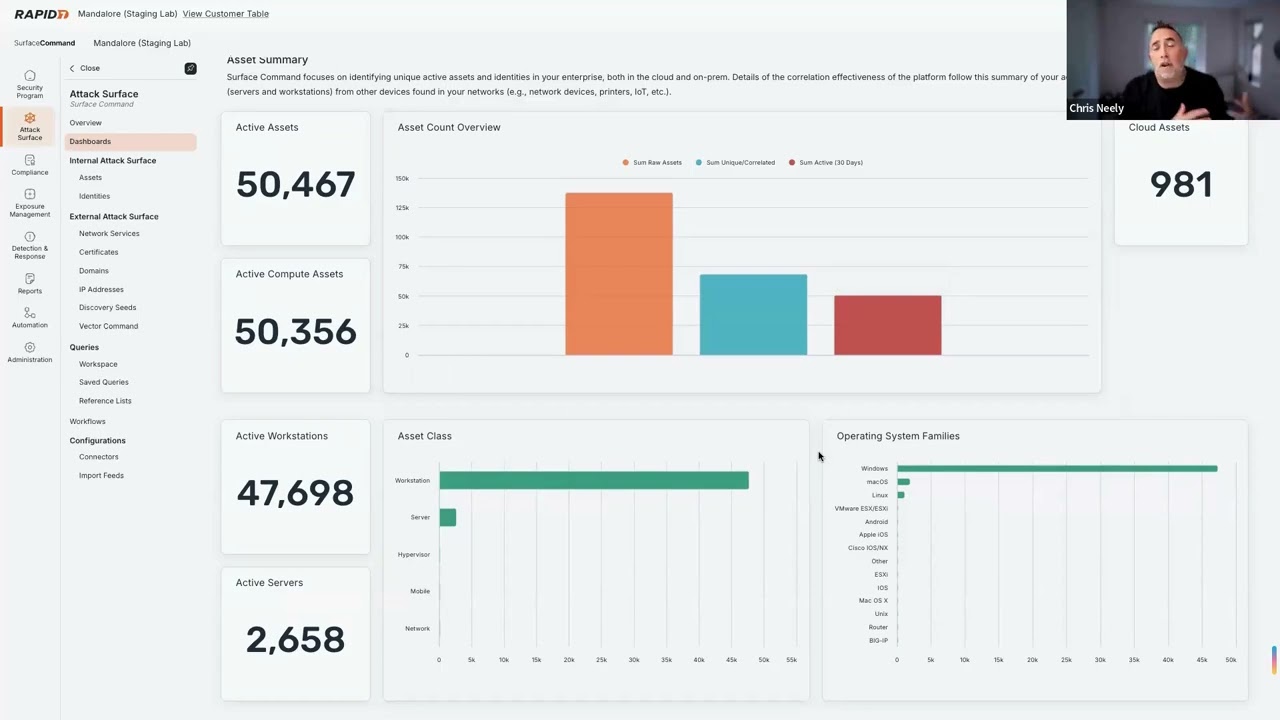Open the Vector Command menu item
1280x720 pixels.
coord(108,326)
